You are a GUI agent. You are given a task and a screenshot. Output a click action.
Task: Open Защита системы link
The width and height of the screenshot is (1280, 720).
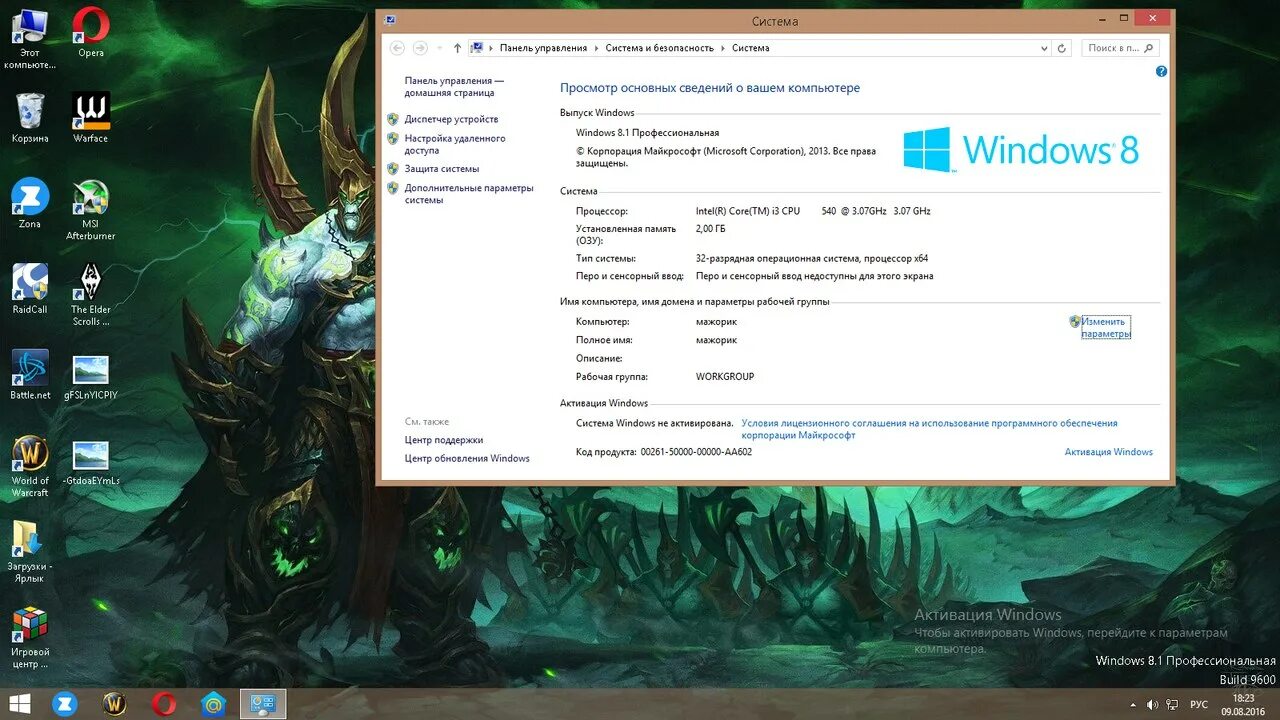point(442,169)
